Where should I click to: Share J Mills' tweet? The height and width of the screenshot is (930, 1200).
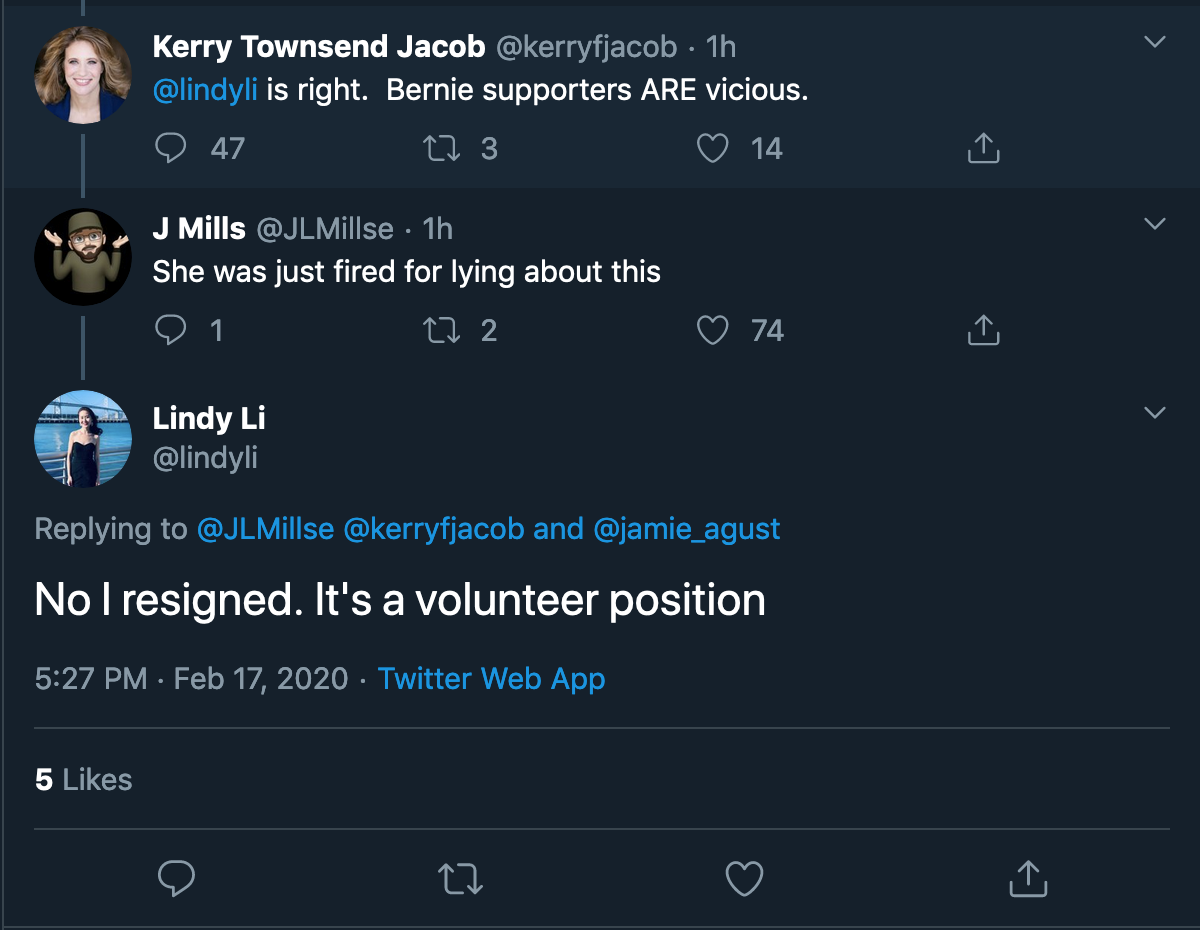[984, 329]
